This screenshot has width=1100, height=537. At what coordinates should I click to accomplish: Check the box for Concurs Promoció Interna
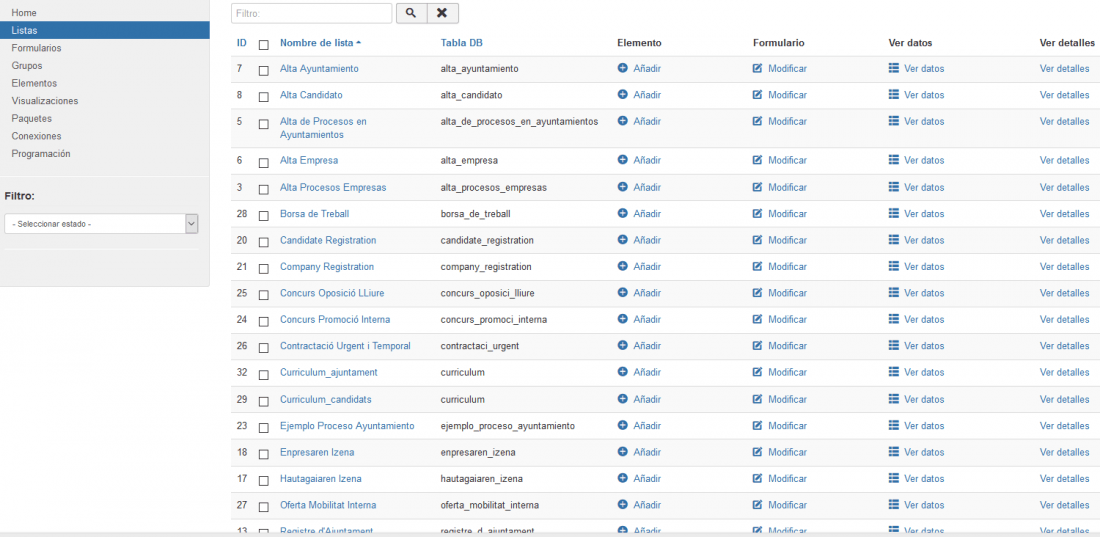pos(264,322)
